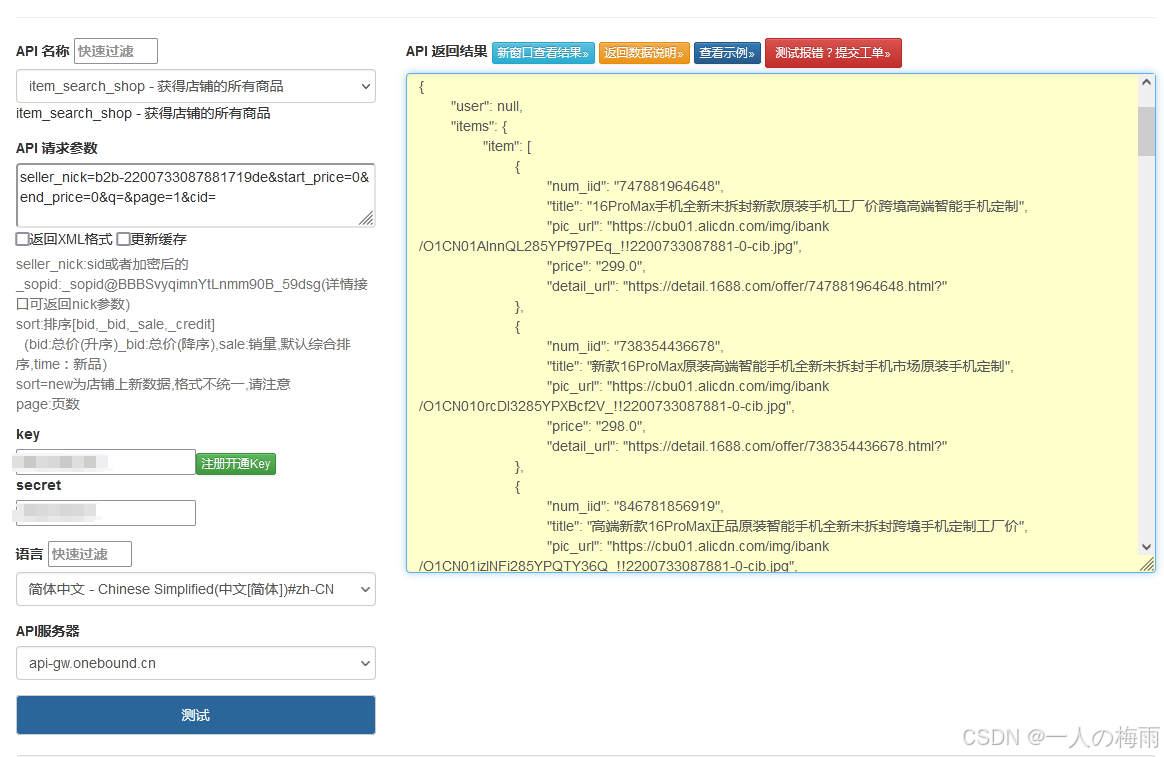Click the 返回数据说明 button

pyautogui.click(x=644, y=53)
